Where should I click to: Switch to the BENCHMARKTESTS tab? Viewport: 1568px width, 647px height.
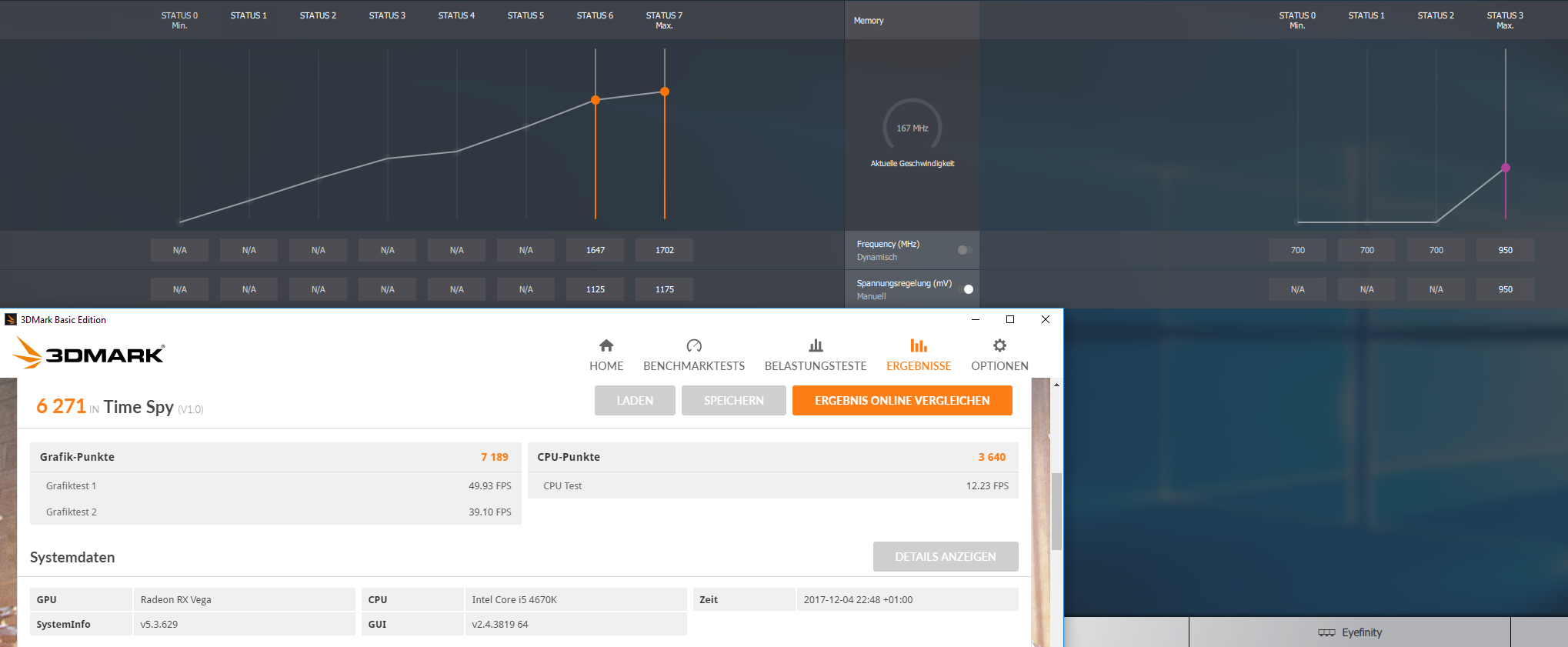[694, 366]
